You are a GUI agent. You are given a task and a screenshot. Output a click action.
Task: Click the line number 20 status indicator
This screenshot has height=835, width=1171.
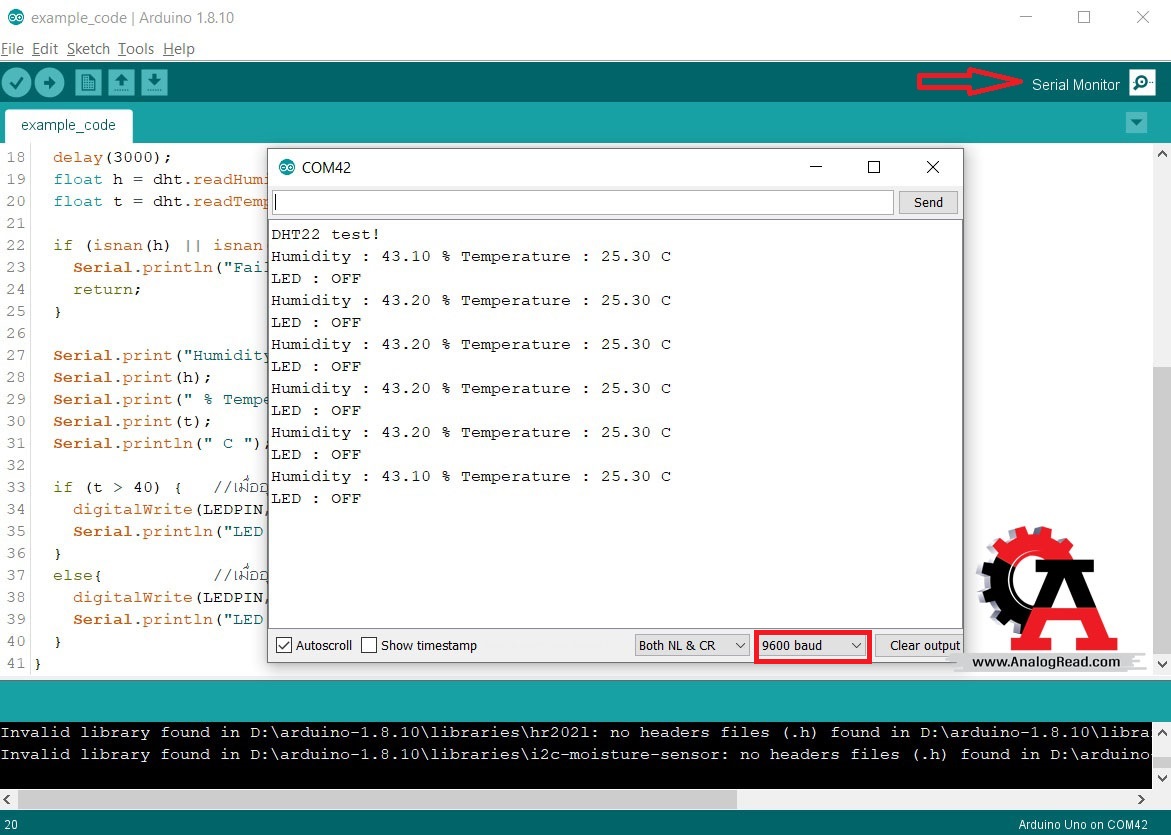(10, 825)
